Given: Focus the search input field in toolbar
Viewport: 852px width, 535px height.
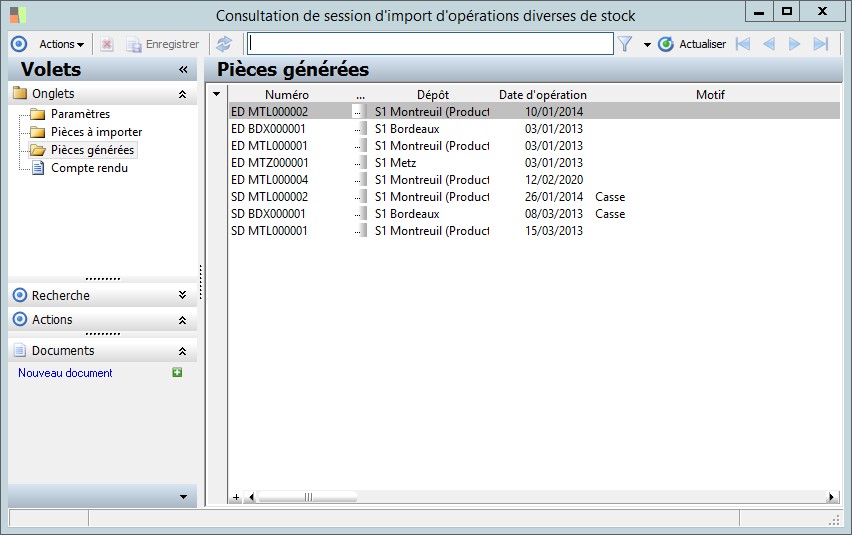Looking at the screenshot, I should (430, 43).
